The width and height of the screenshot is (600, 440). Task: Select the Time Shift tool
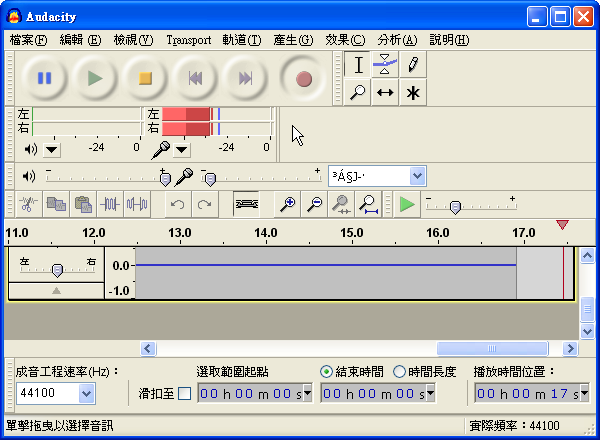click(x=385, y=92)
